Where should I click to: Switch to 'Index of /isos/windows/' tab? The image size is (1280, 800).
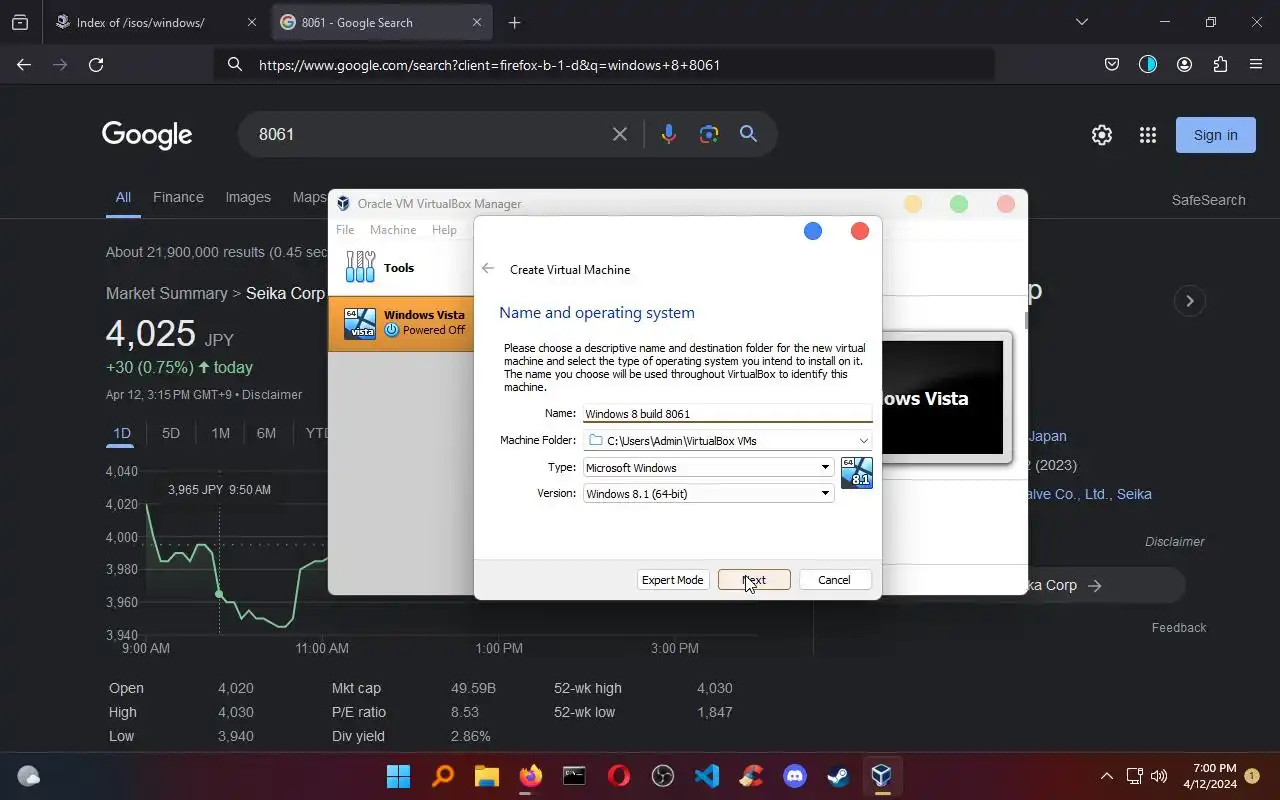tap(155, 22)
